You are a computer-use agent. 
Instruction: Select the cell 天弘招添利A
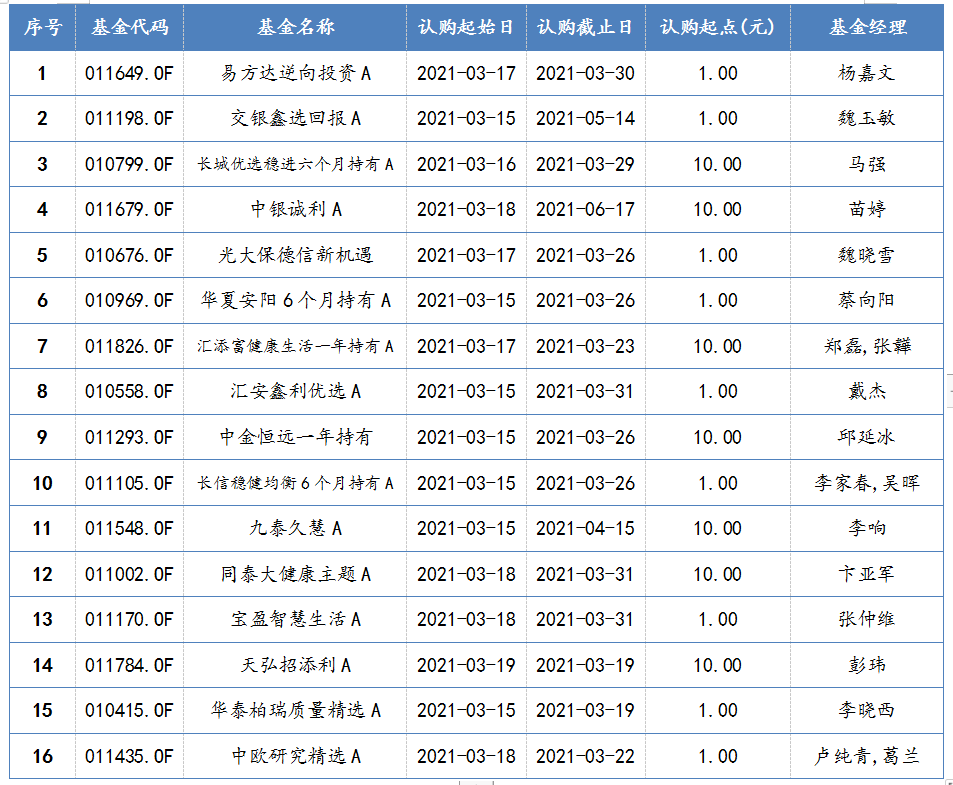coord(296,666)
